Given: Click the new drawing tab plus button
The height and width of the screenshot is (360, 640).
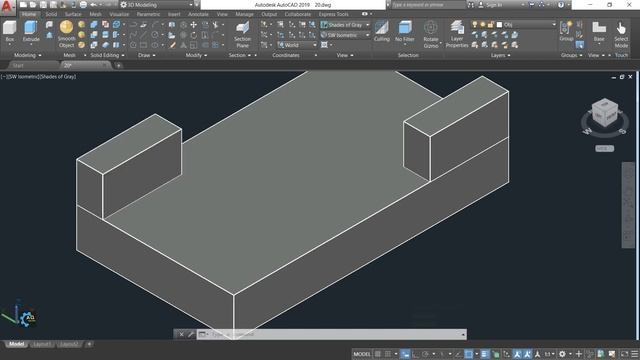Looking at the screenshot, I should pos(118,65).
